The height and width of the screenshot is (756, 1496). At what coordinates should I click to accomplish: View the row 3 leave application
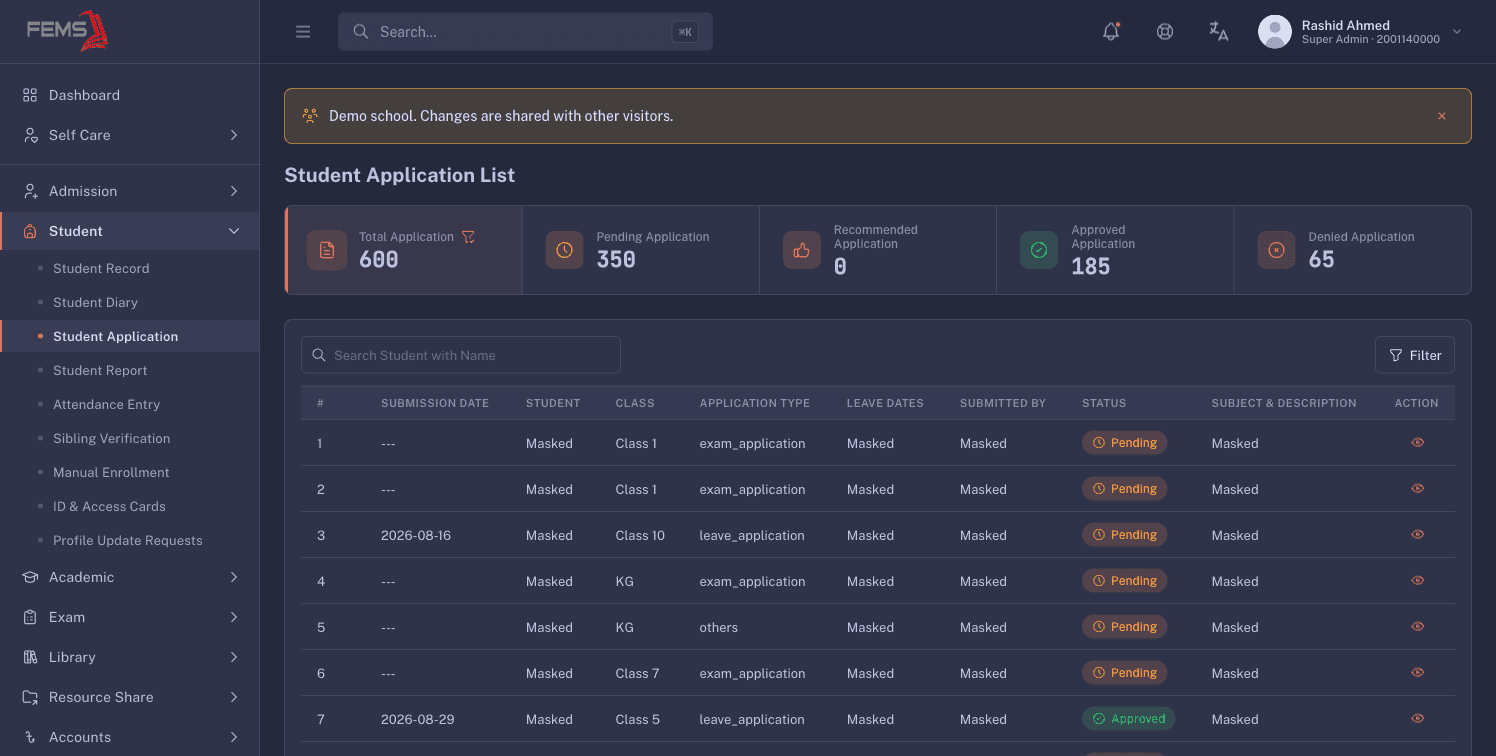[x=1417, y=534]
